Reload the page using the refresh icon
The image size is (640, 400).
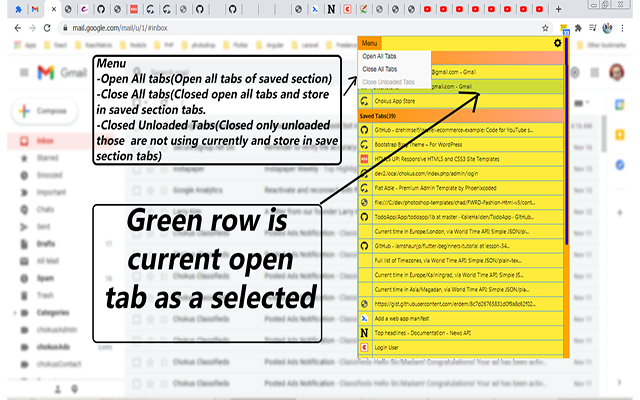coord(47,28)
